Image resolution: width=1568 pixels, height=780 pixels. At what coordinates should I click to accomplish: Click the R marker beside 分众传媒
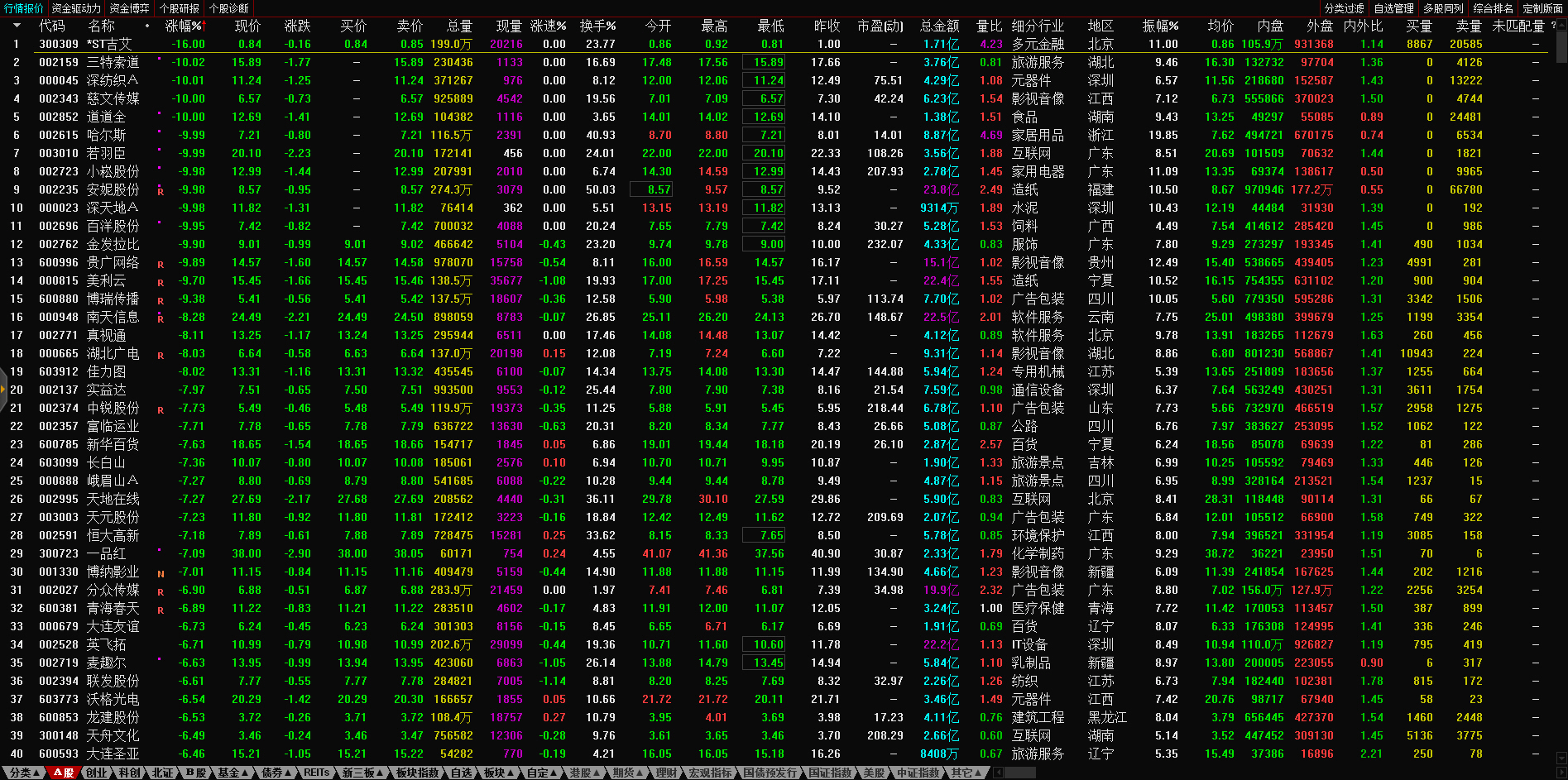[161, 591]
